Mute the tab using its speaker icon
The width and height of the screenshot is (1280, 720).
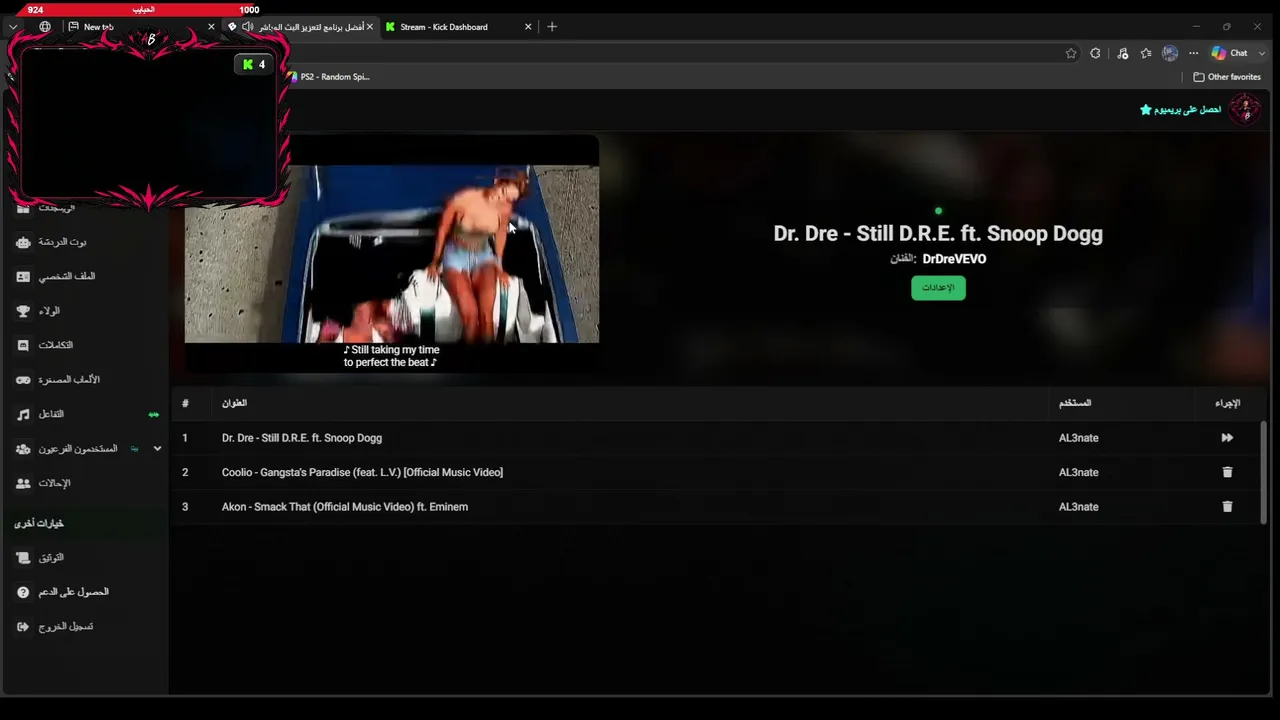[247, 27]
